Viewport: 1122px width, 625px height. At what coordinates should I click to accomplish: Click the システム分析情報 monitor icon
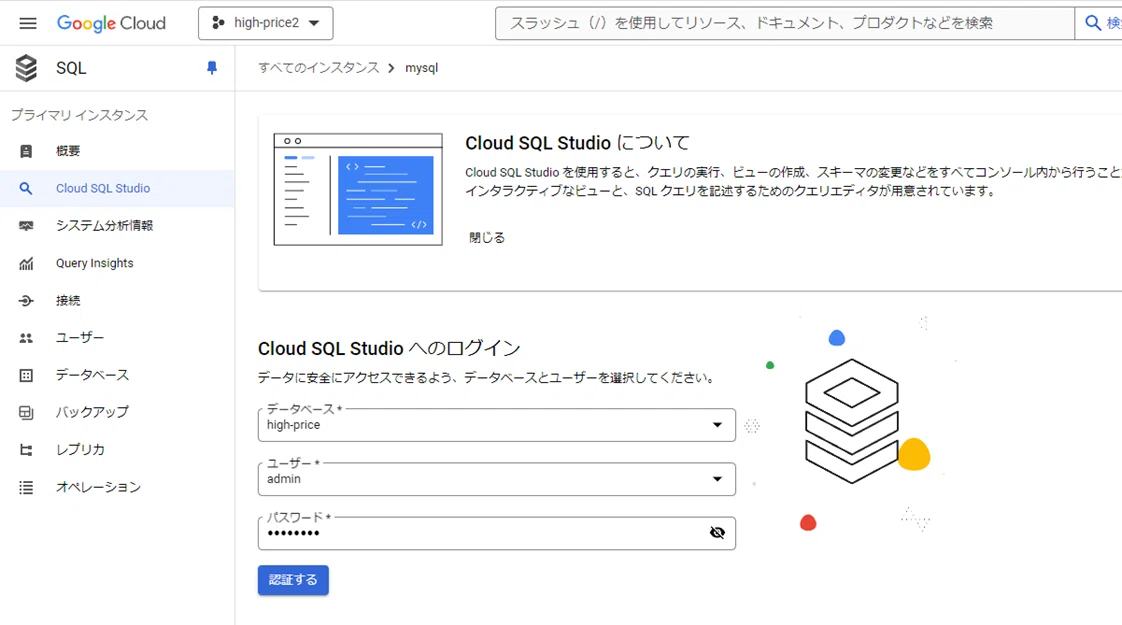click(26, 226)
